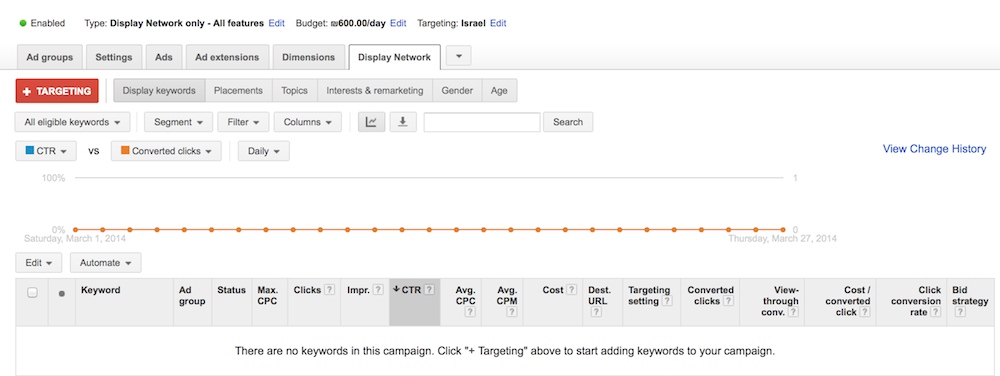Focus the keyword search input field
Viewport: 1000px width, 376px height.
click(x=482, y=122)
